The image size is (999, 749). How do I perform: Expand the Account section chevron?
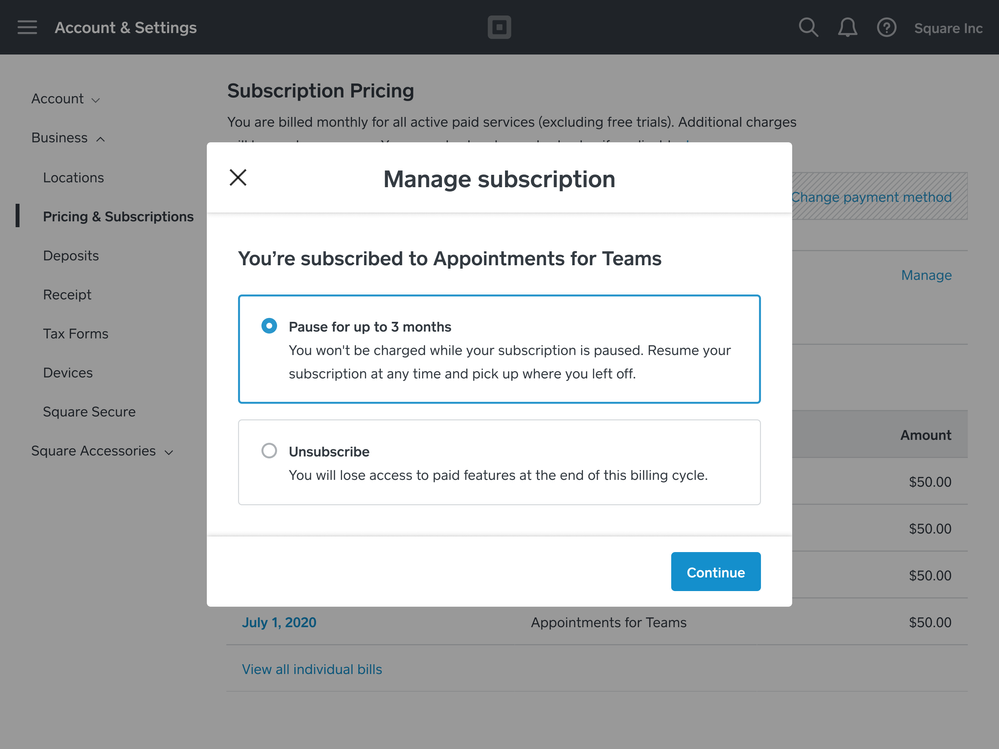tap(96, 100)
